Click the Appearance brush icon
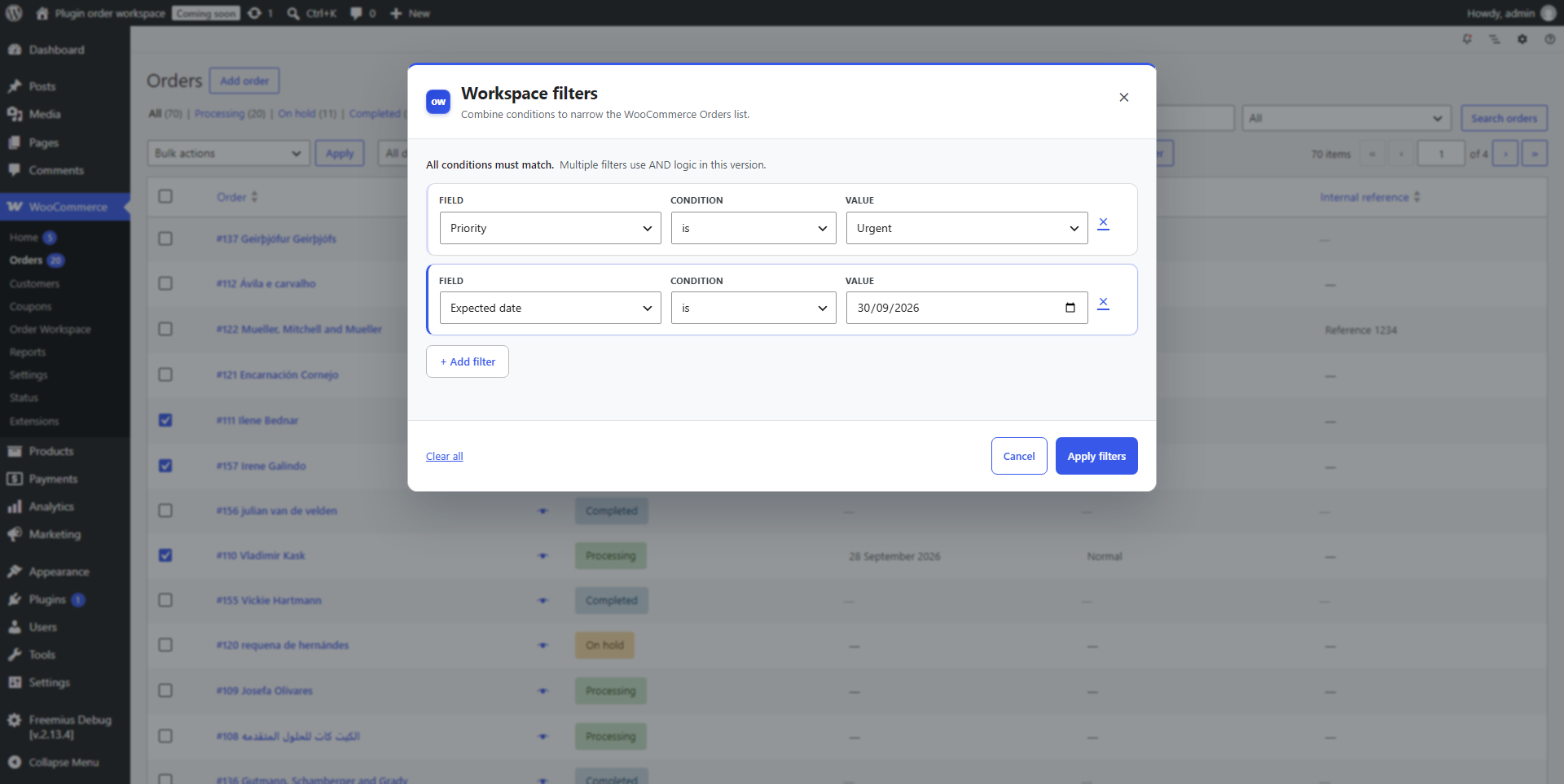Screen dimensions: 1564x784 pos(15,572)
